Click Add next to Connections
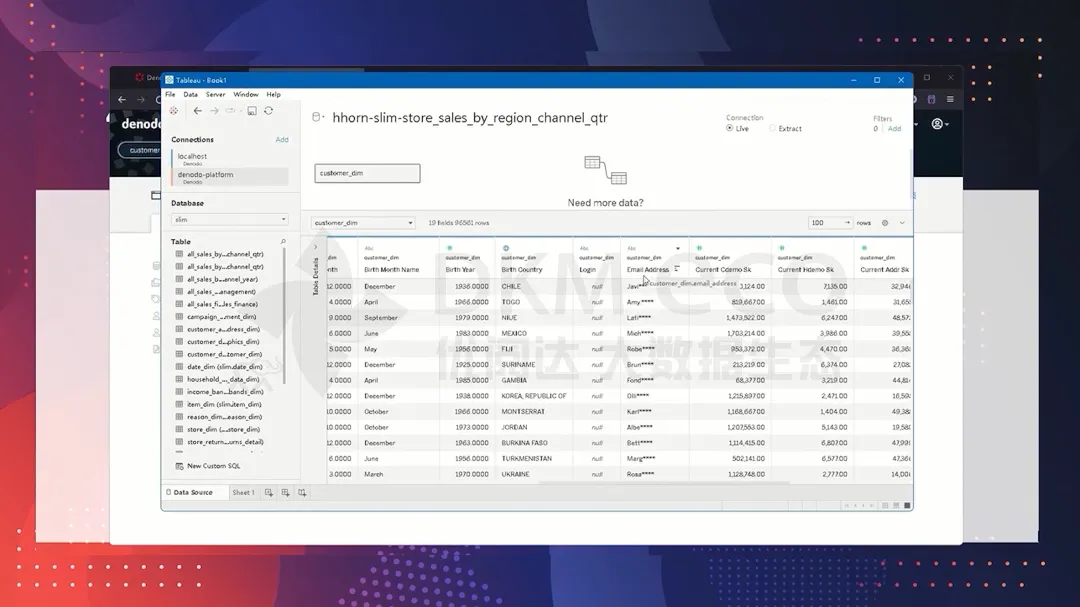Viewport: 1080px width, 607px height. 282,140
